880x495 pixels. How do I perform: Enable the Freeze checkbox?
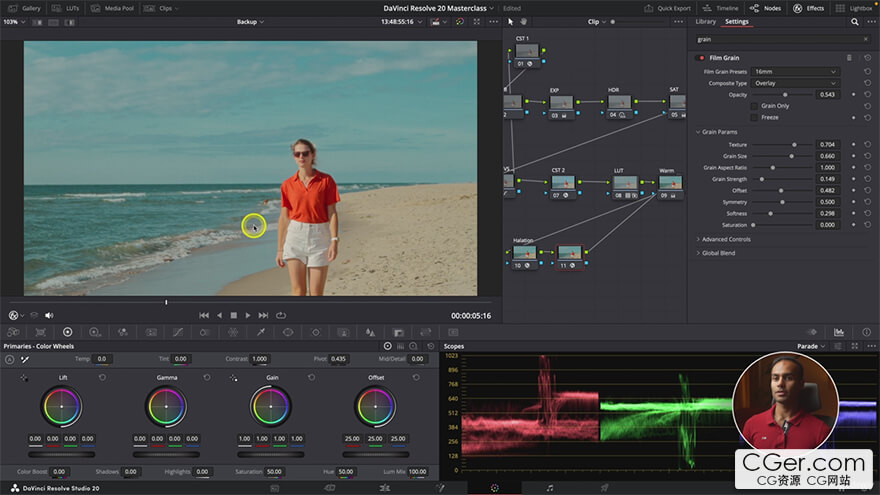point(754,117)
